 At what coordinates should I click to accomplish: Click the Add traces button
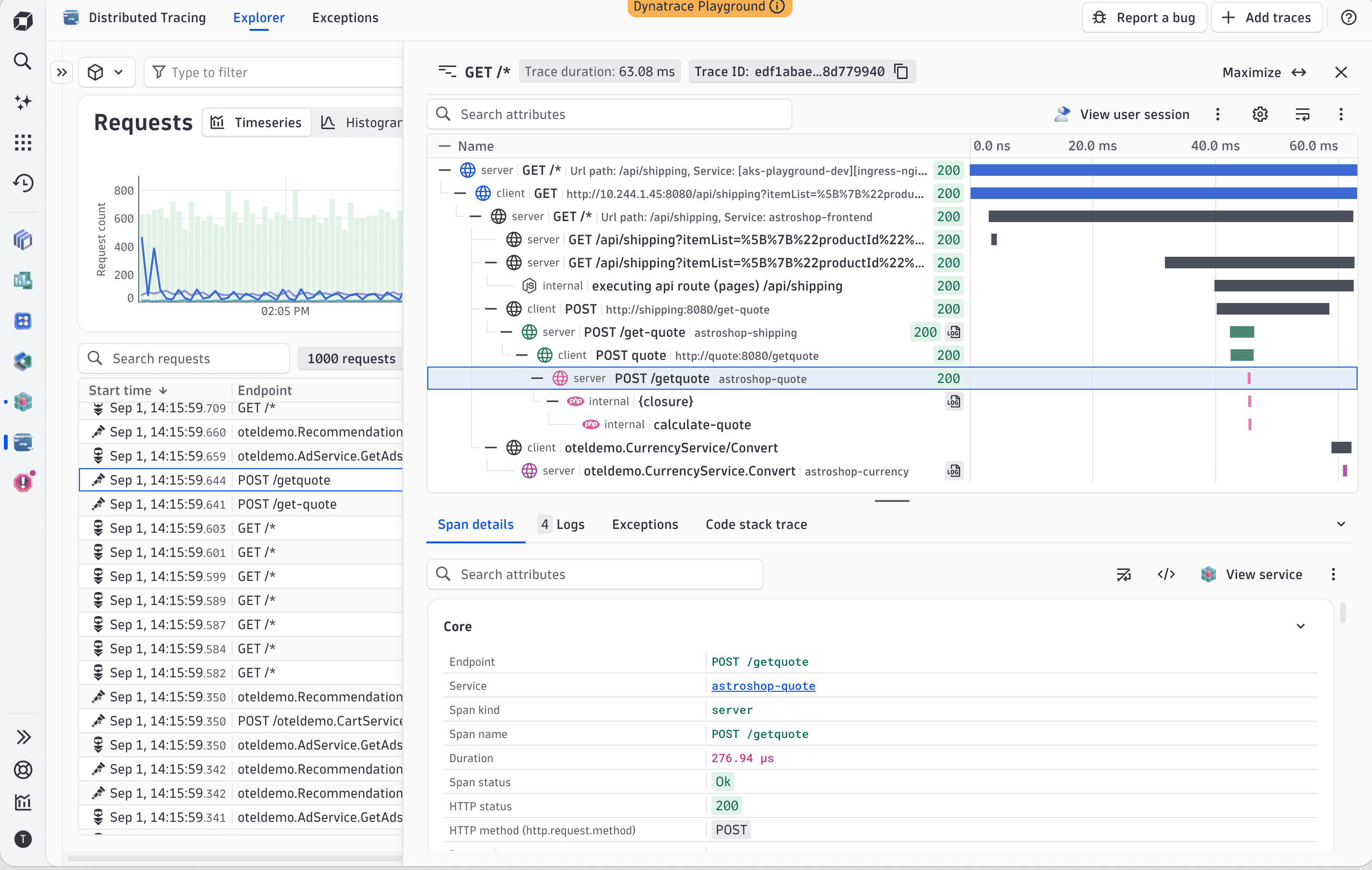pyautogui.click(x=1266, y=18)
